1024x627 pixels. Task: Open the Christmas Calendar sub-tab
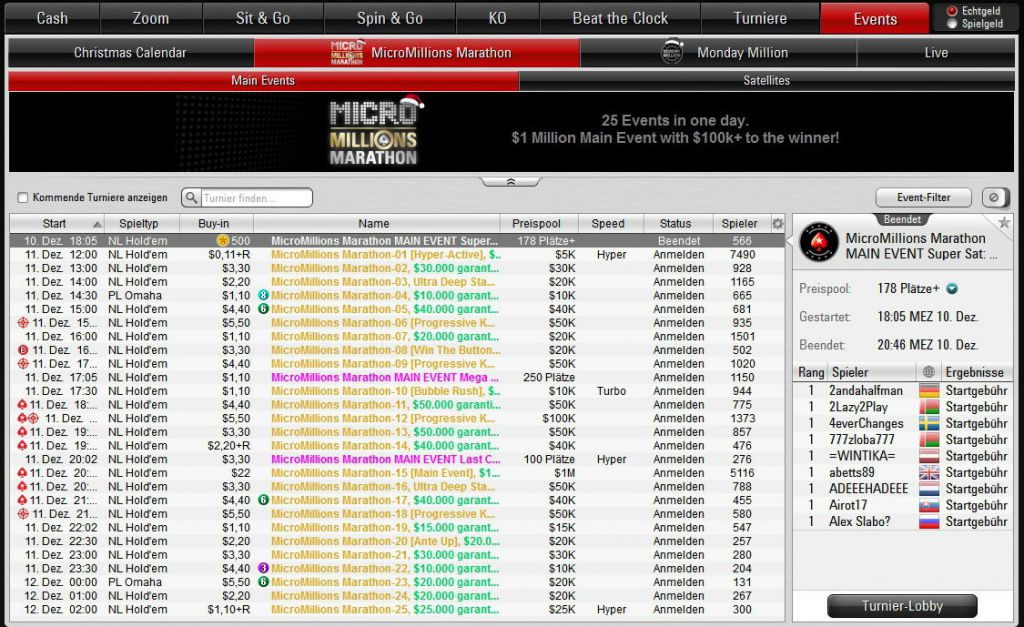click(x=131, y=52)
